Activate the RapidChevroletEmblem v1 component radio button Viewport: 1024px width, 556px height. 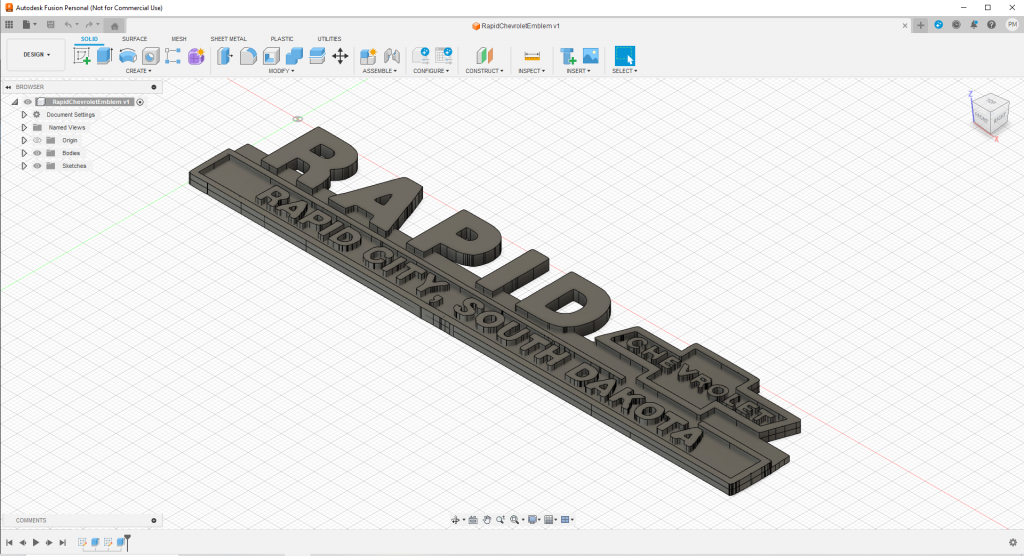pos(140,102)
